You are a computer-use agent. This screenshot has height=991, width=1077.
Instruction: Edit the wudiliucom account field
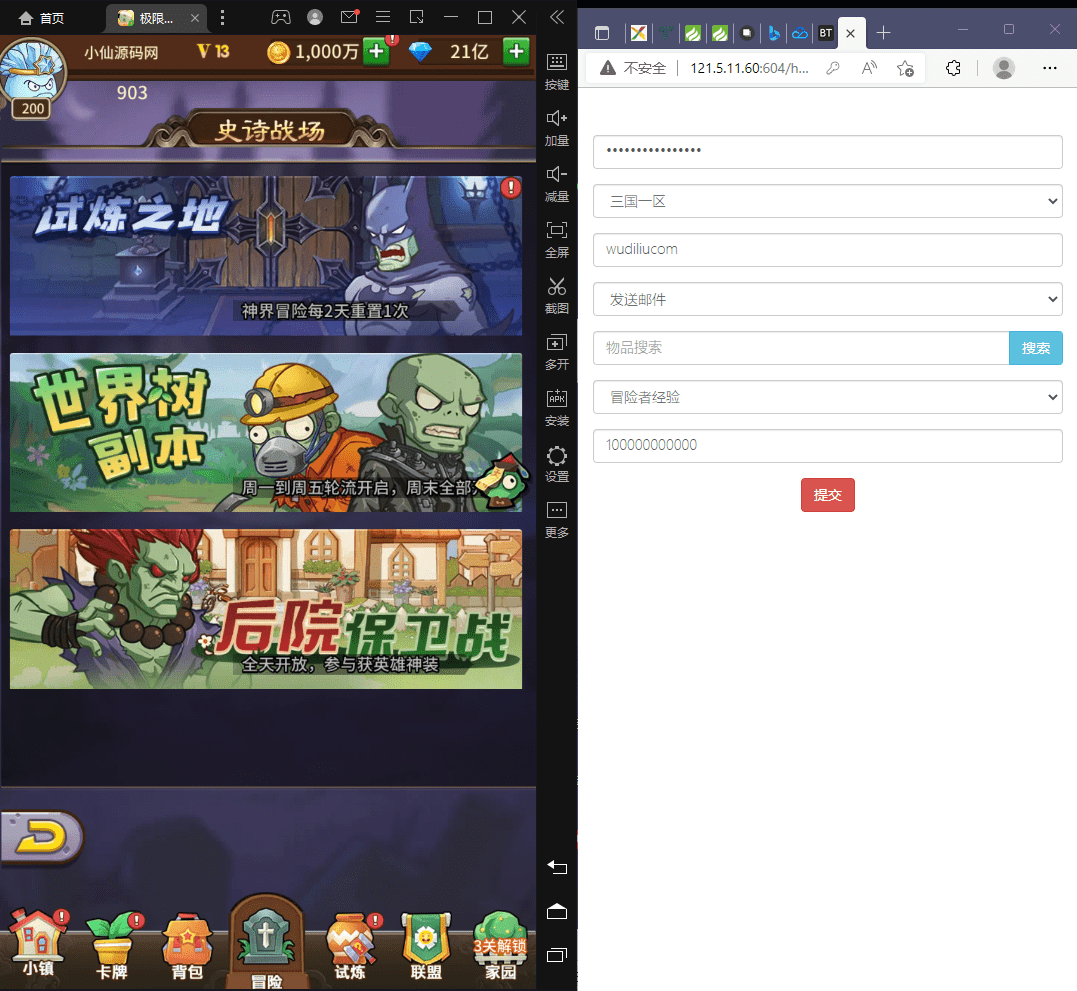click(828, 250)
